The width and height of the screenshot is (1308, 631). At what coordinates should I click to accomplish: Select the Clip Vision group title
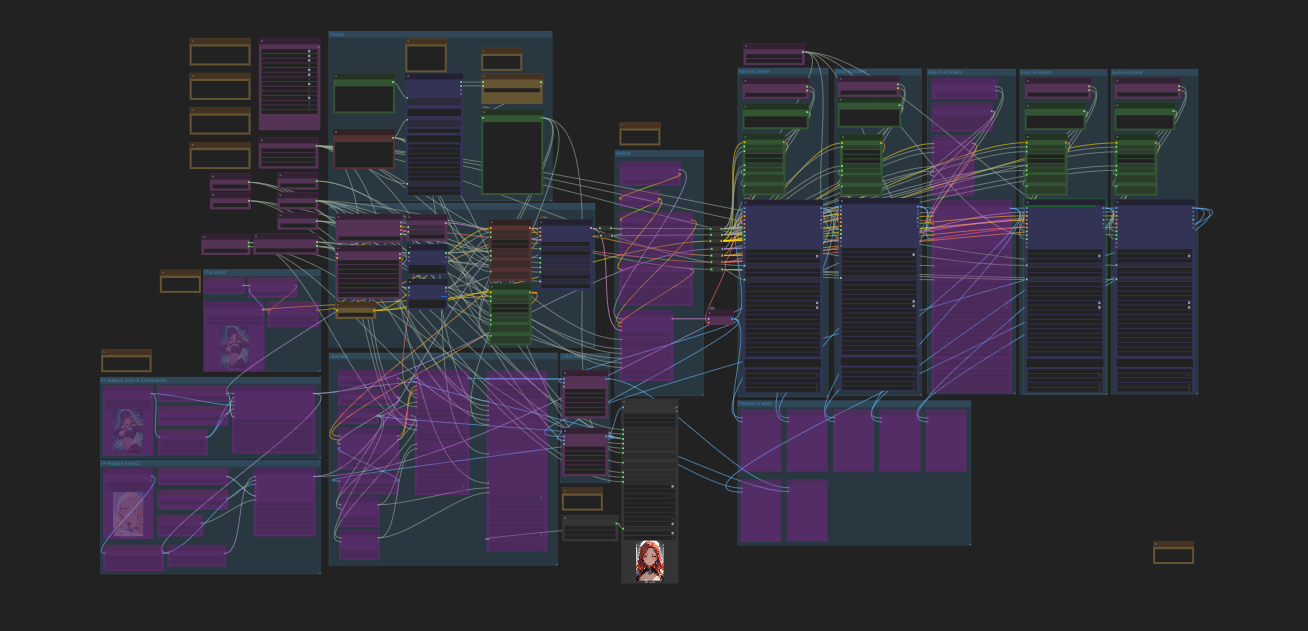pyautogui.click(x=215, y=272)
